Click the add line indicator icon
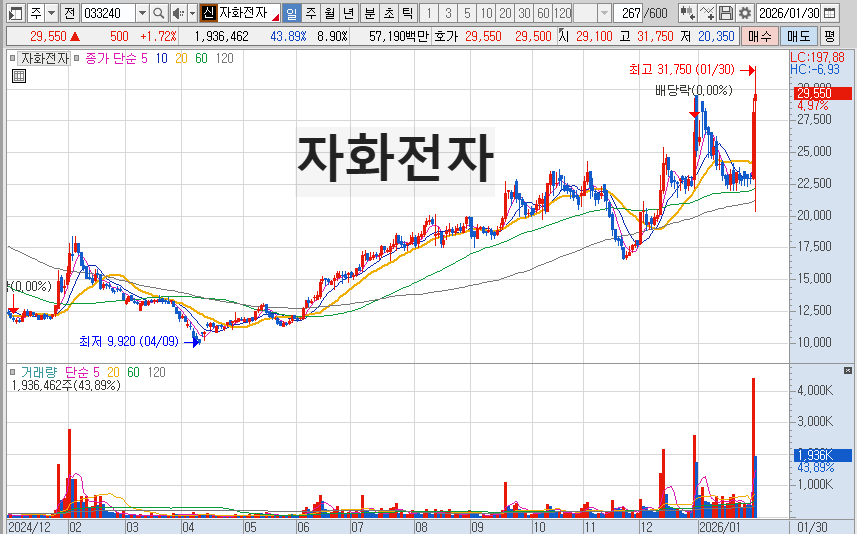857x534 pixels. (707, 13)
